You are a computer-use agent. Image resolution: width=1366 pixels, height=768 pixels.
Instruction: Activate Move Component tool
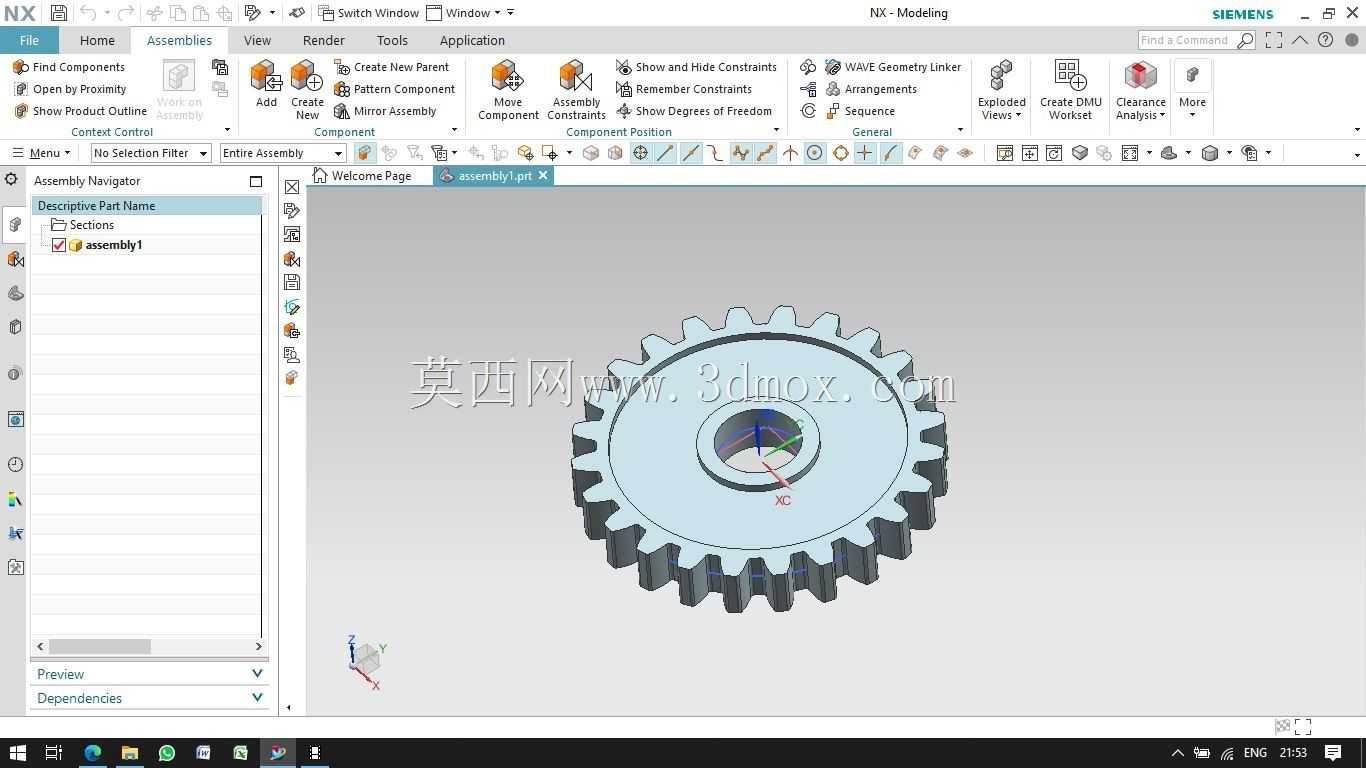(x=508, y=90)
